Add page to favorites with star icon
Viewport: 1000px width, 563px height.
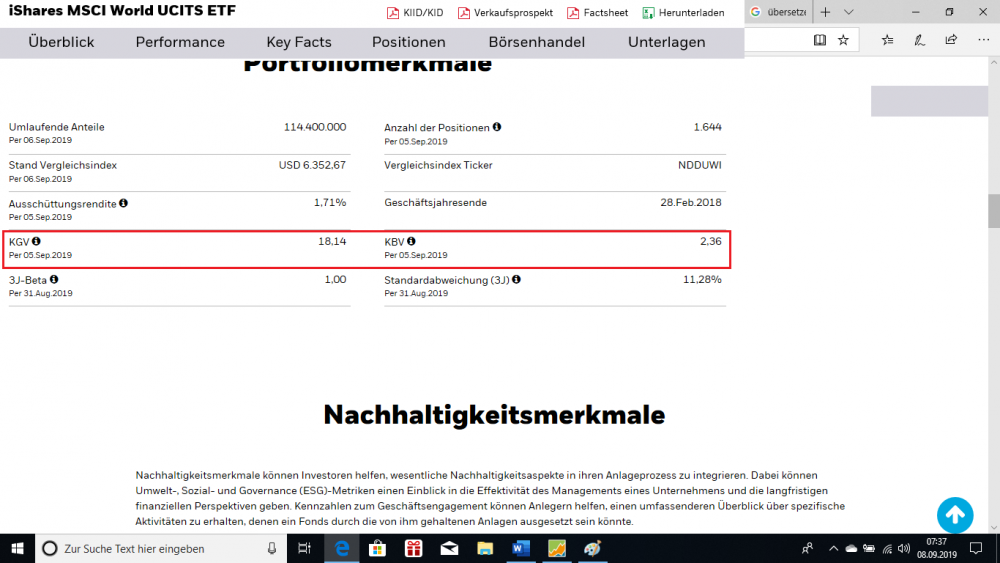(x=843, y=40)
